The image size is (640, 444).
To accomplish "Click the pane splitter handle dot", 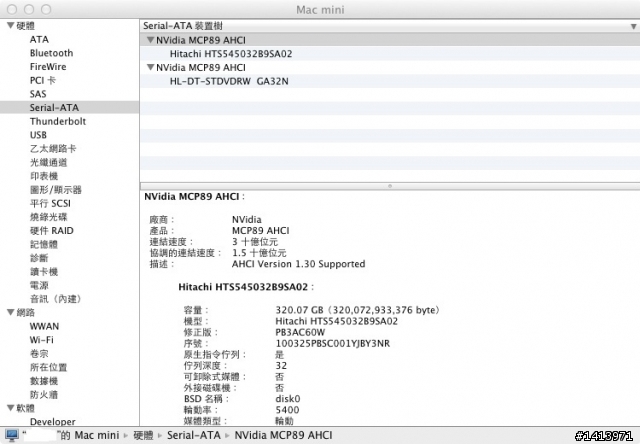I will [x=390, y=186].
